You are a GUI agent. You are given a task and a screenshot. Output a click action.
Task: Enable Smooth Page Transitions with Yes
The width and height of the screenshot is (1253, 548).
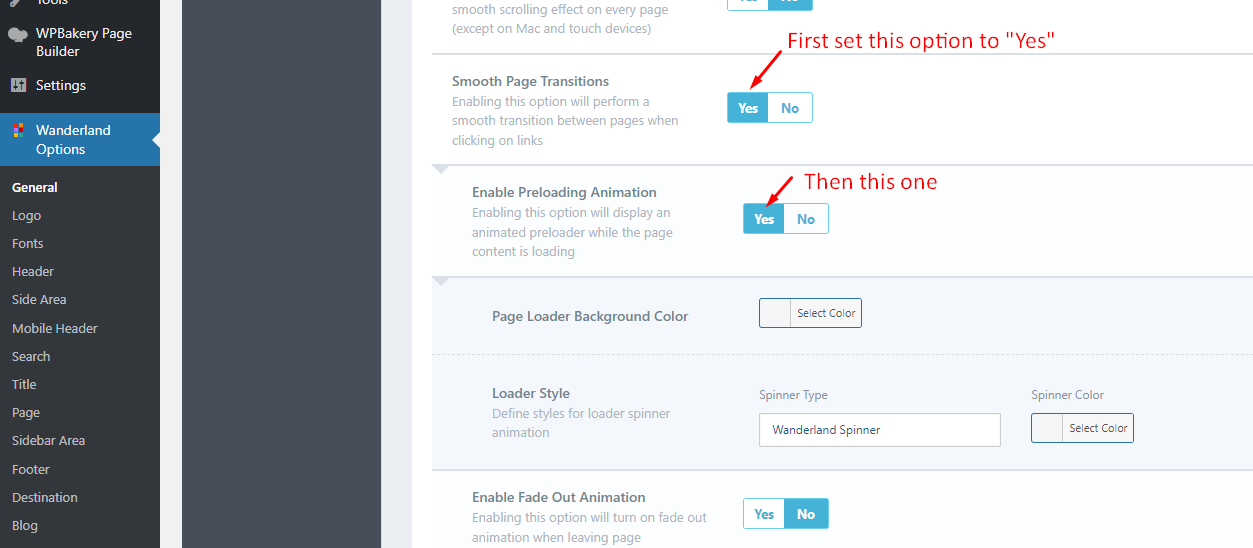(x=748, y=108)
